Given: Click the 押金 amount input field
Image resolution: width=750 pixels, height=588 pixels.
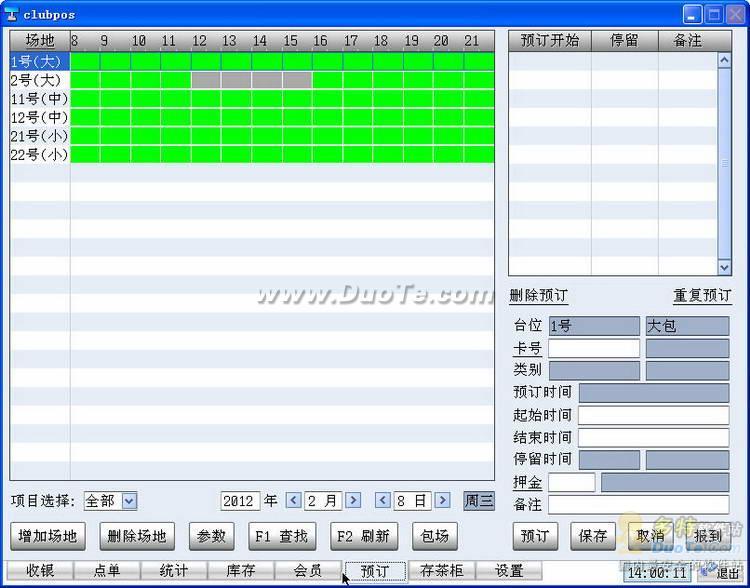Looking at the screenshot, I should 572,482.
